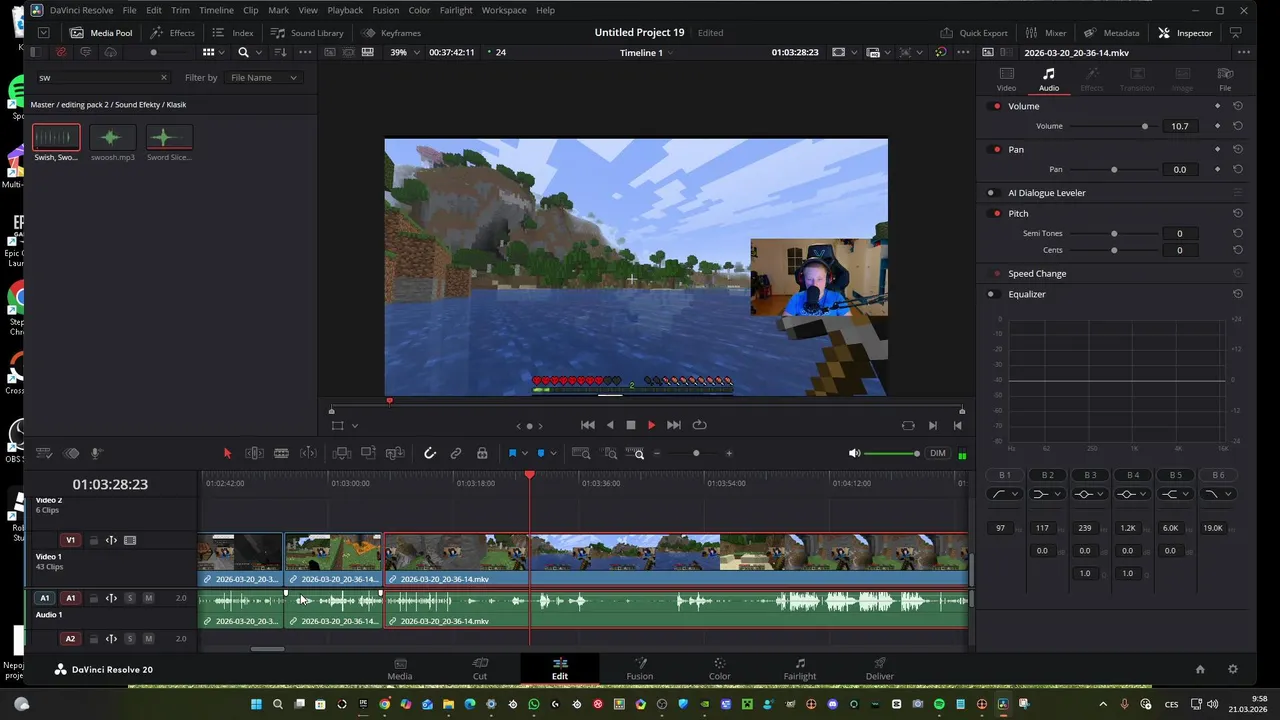
Task: Disable the Volume section toggle
Action: pyautogui.click(x=996, y=106)
